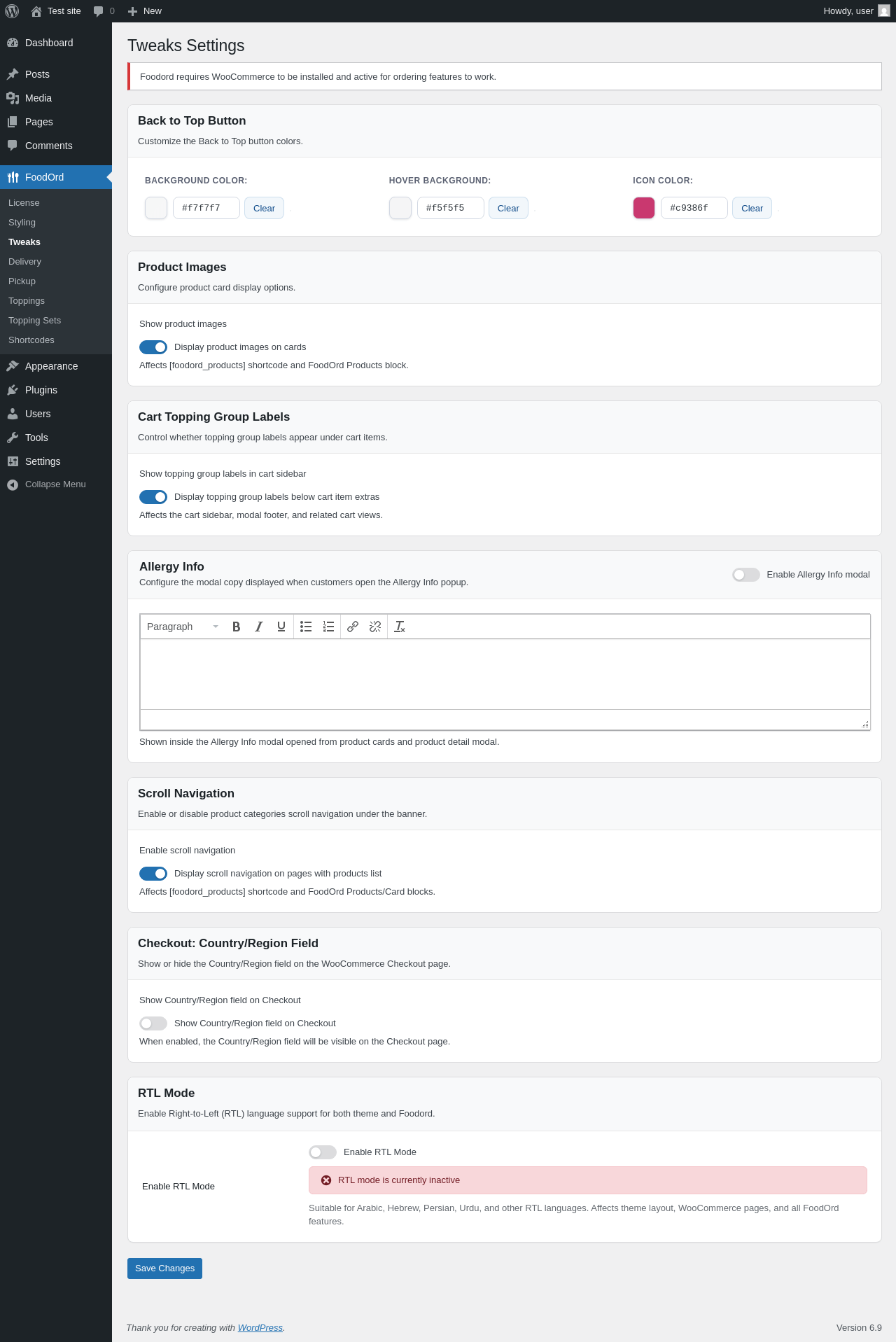Follow the WordPress footer link

[260, 1328]
